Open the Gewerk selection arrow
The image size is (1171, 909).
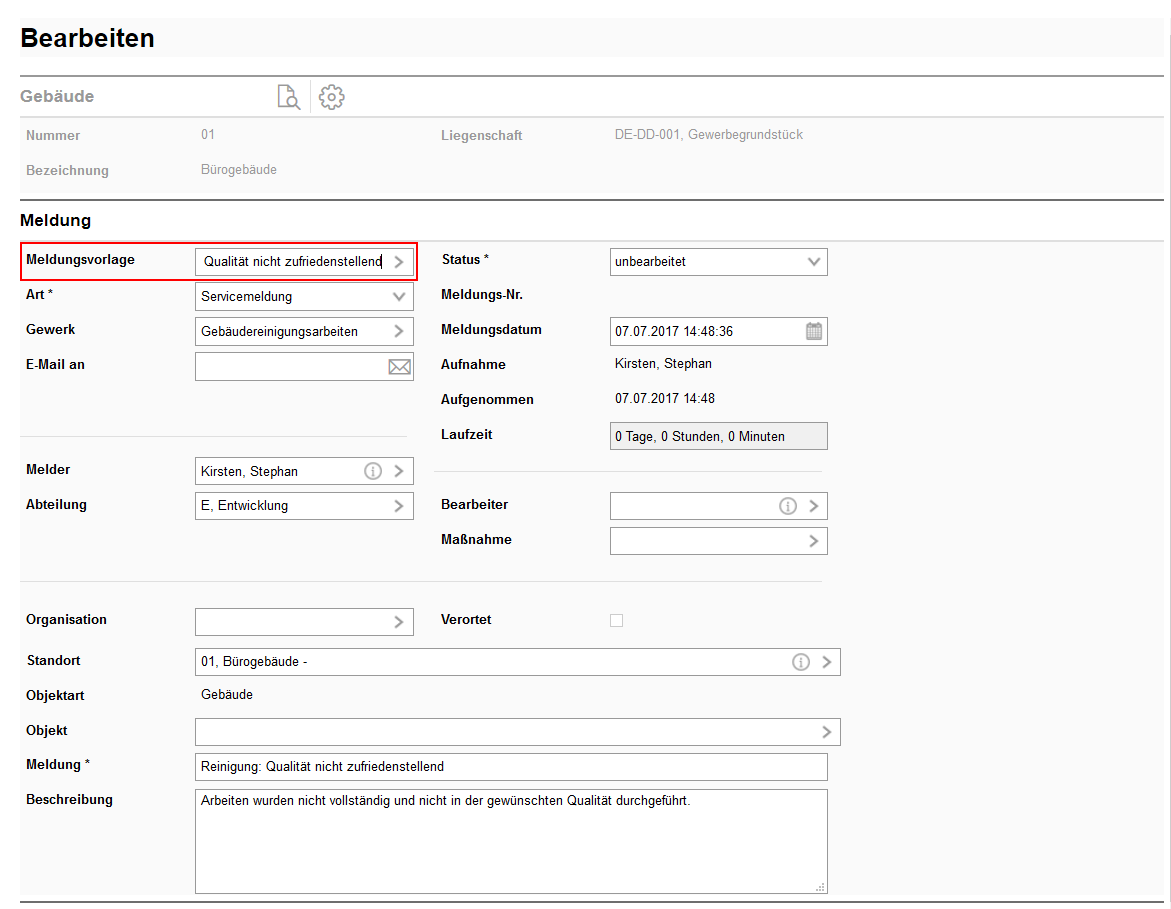pyautogui.click(x=399, y=331)
